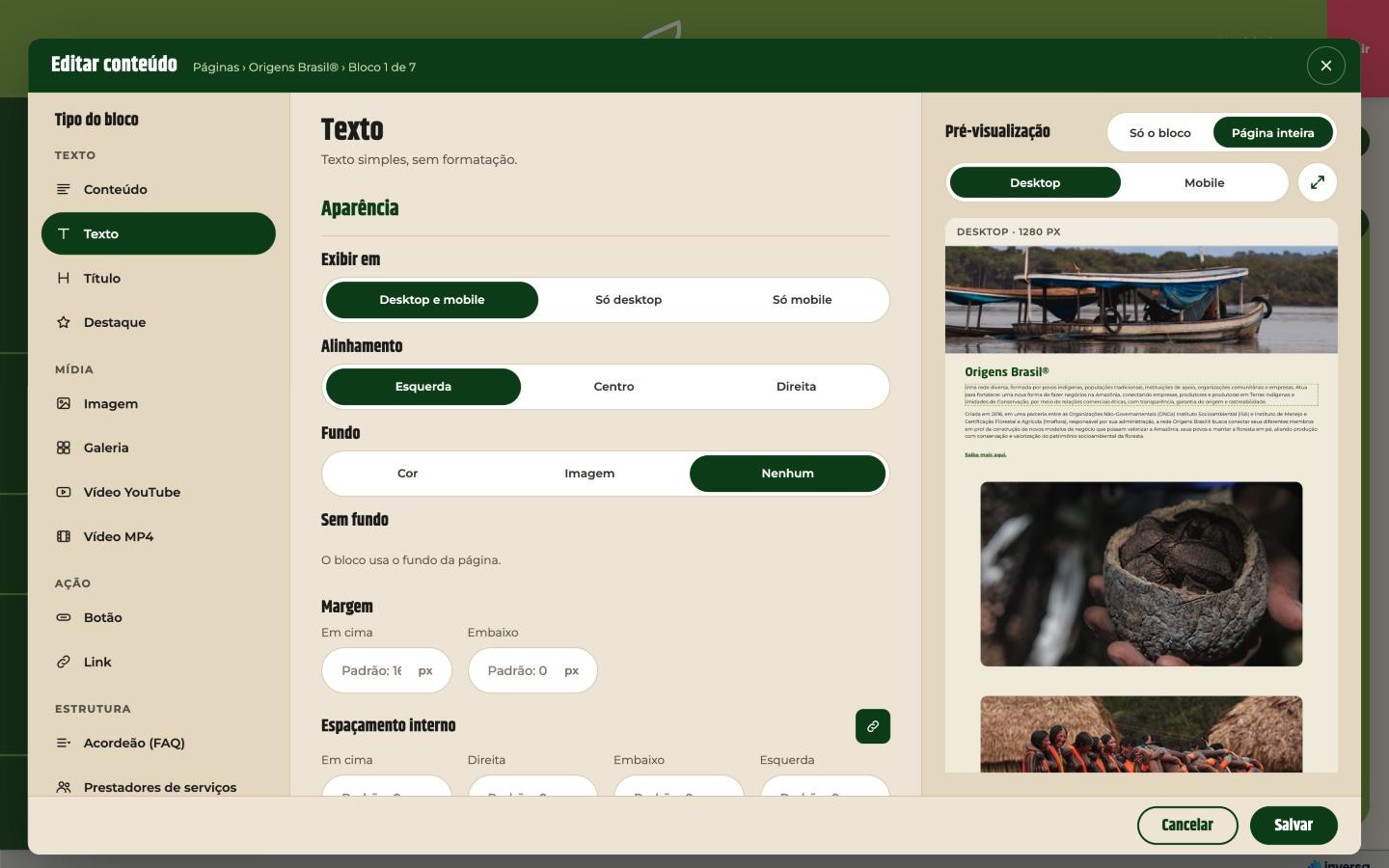Click the Vídeo MP4 film icon

click(x=64, y=536)
